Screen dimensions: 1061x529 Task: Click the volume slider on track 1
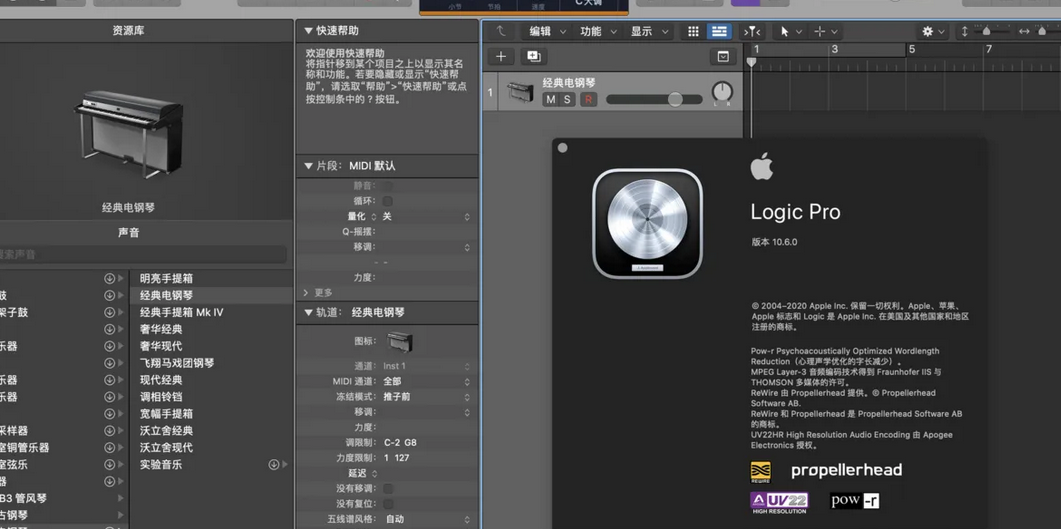point(654,99)
